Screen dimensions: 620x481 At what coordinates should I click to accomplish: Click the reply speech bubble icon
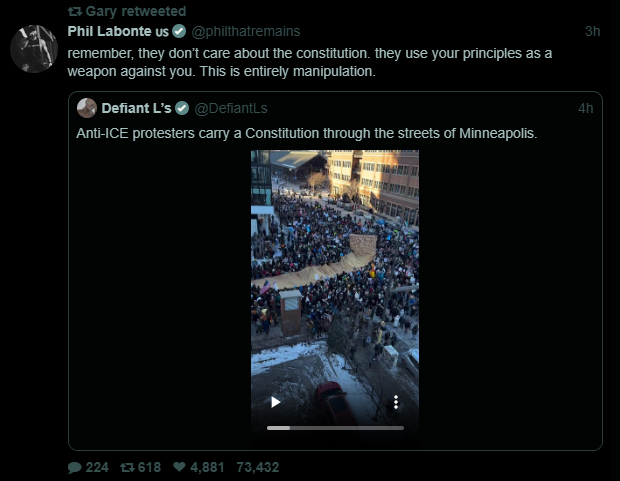point(75,468)
